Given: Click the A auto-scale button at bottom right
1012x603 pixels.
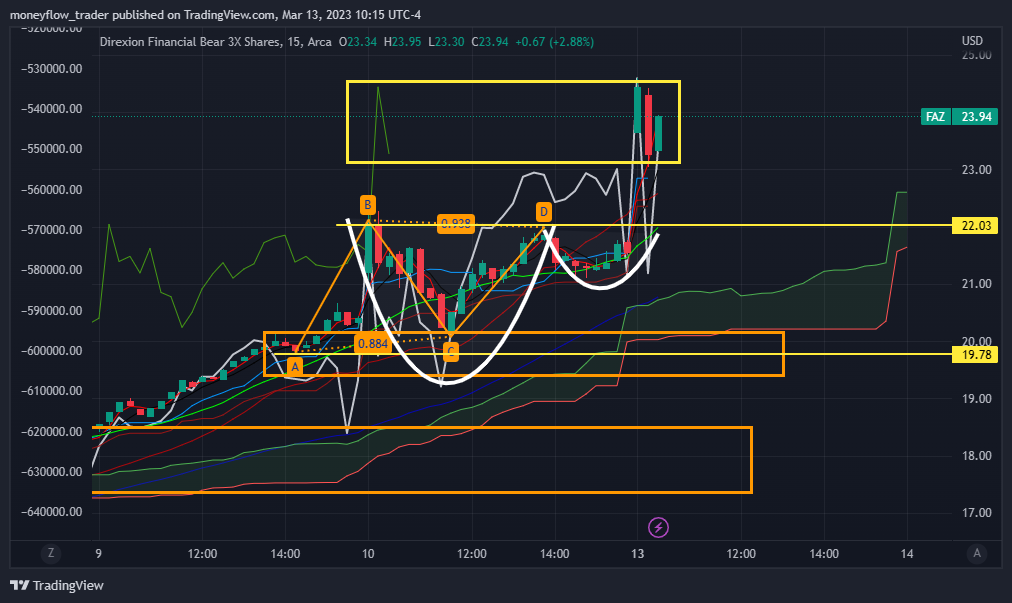Looking at the screenshot, I should (977, 553).
